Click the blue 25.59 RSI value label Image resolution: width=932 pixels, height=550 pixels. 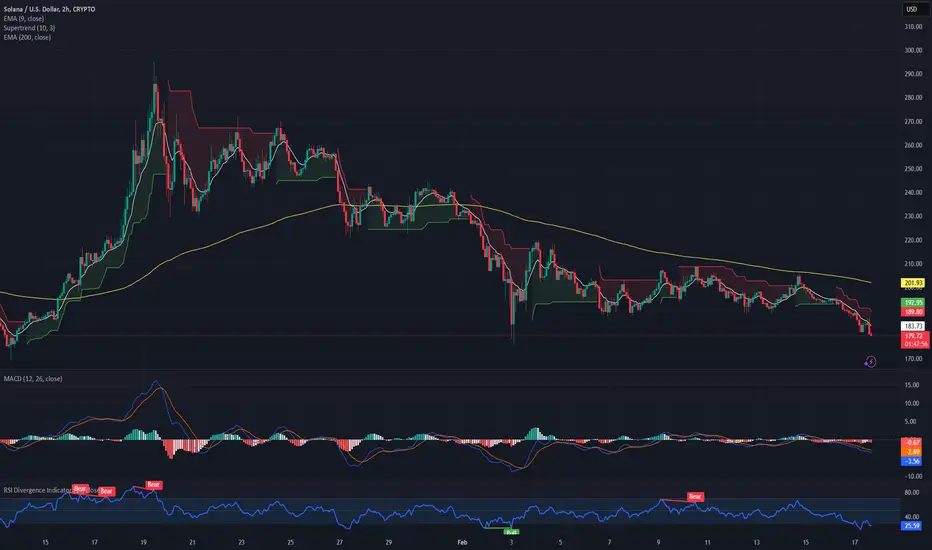pyautogui.click(x=912, y=526)
